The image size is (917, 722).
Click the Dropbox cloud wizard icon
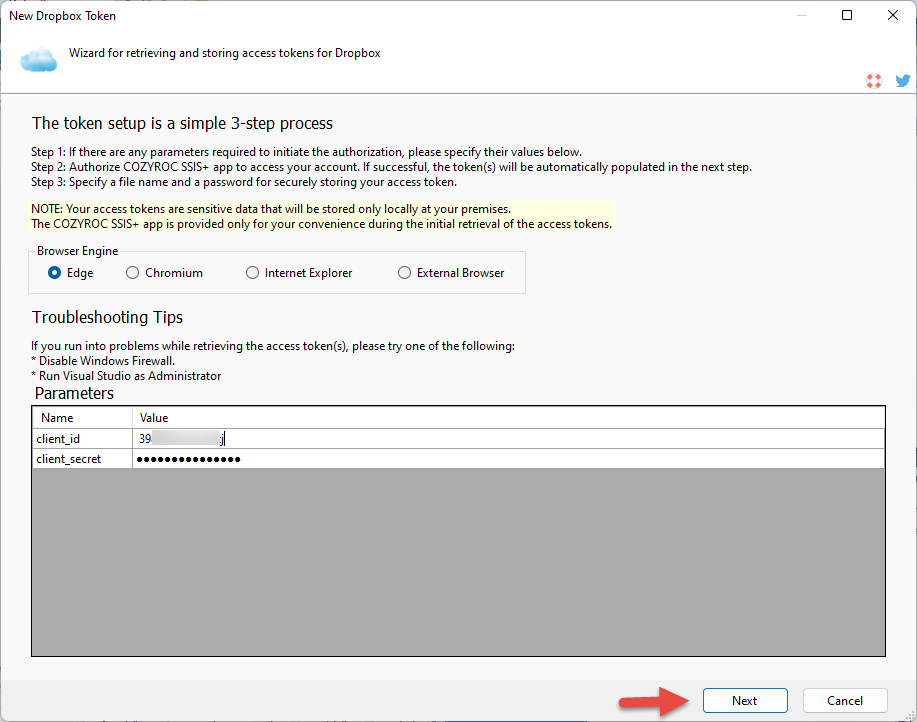[x=39, y=60]
